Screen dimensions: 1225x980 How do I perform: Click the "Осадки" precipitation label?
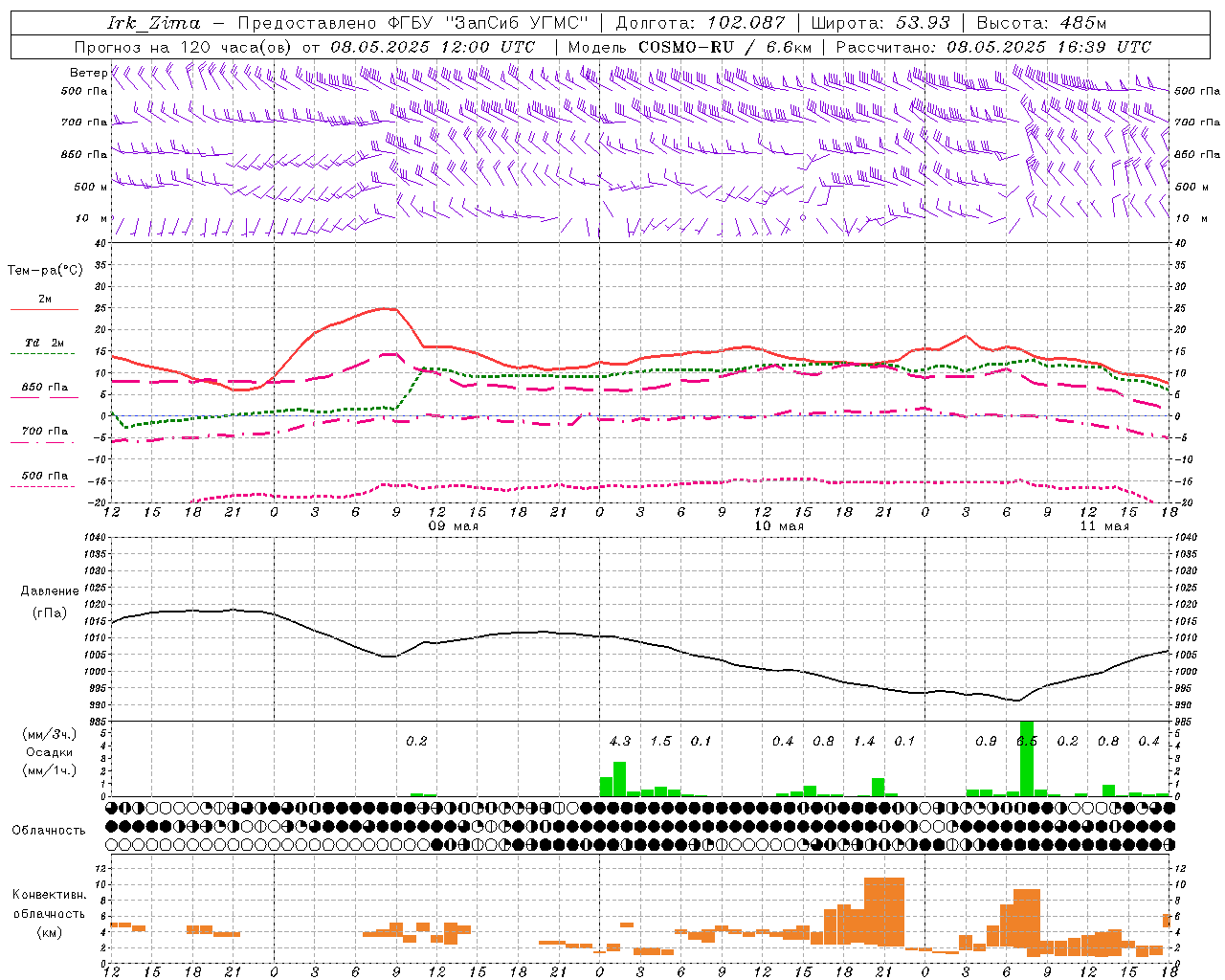pyautogui.click(x=50, y=752)
